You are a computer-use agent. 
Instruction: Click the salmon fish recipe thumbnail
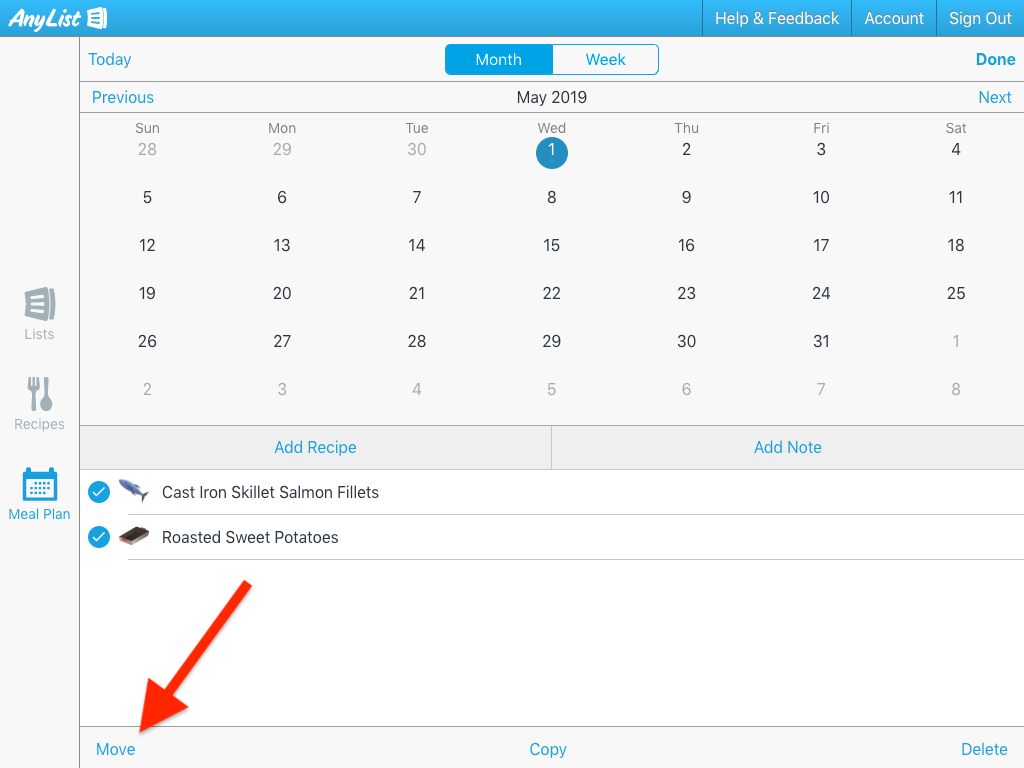tap(134, 491)
